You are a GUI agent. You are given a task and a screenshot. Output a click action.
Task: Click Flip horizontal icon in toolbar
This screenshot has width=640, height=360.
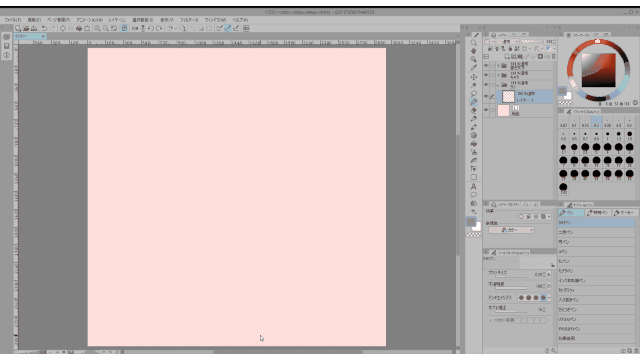tap(135, 28)
